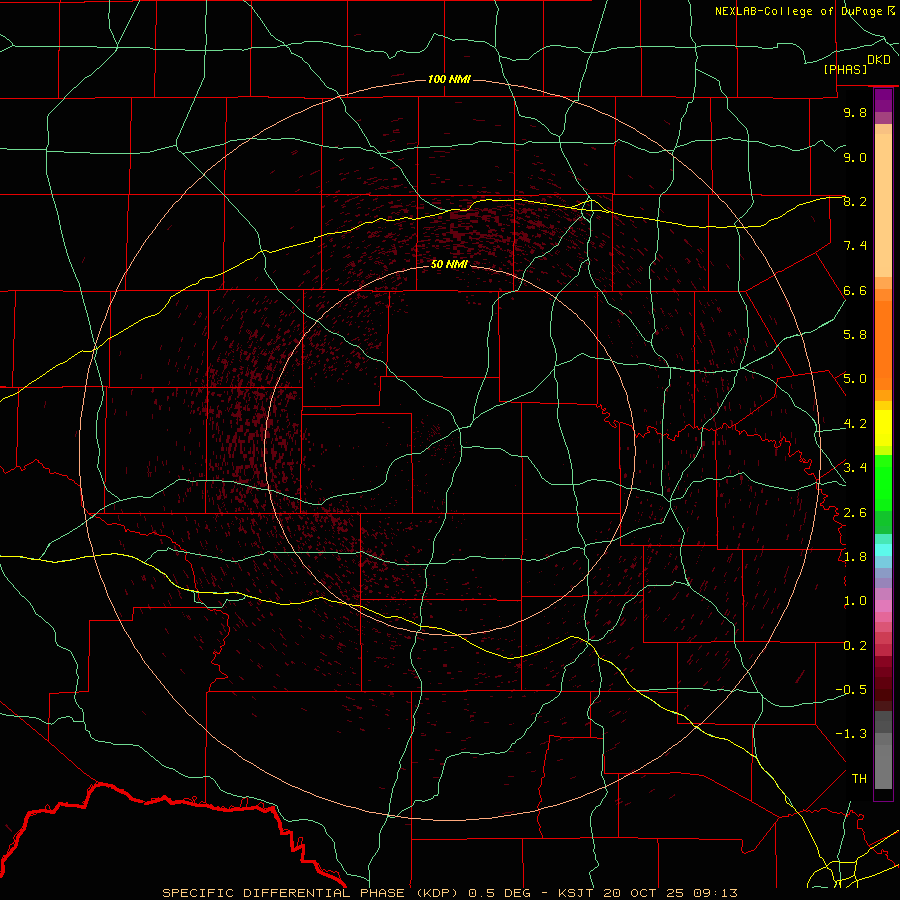900x900 pixels.
Task: Click the 3.4 value on the scale
Action: pyautogui.click(x=855, y=468)
